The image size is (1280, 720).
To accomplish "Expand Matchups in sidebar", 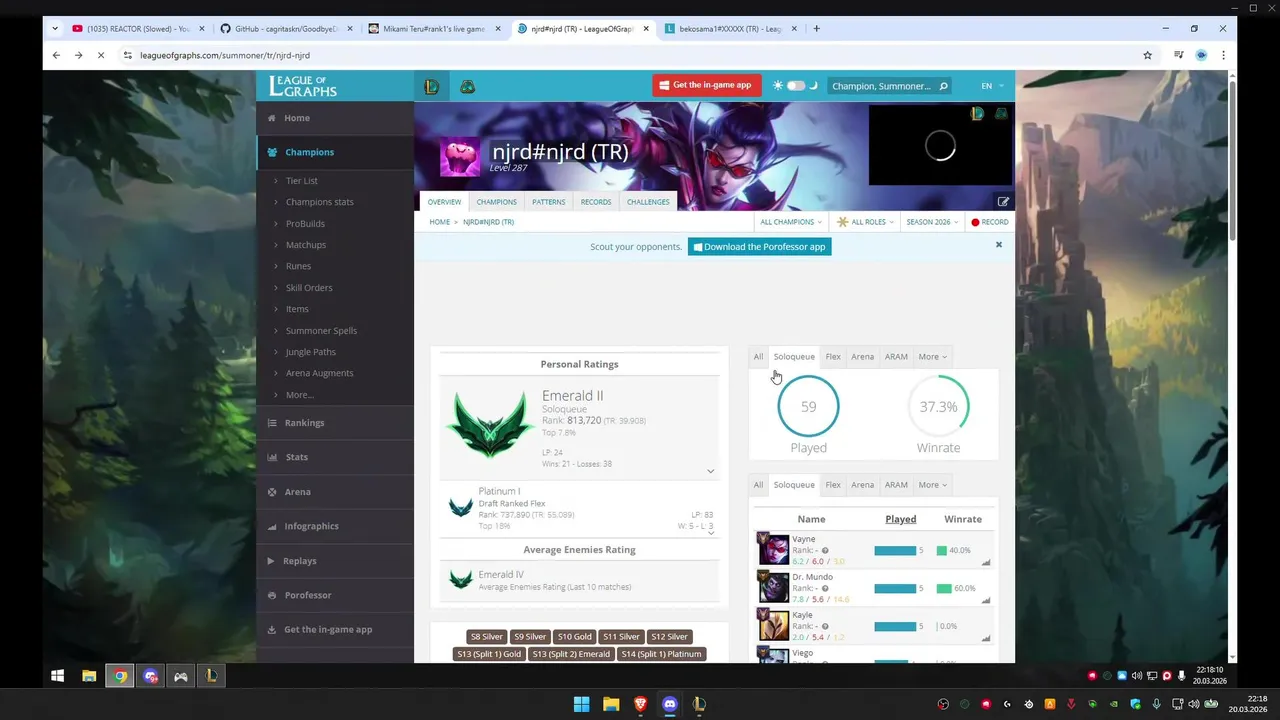I will tap(306, 245).
